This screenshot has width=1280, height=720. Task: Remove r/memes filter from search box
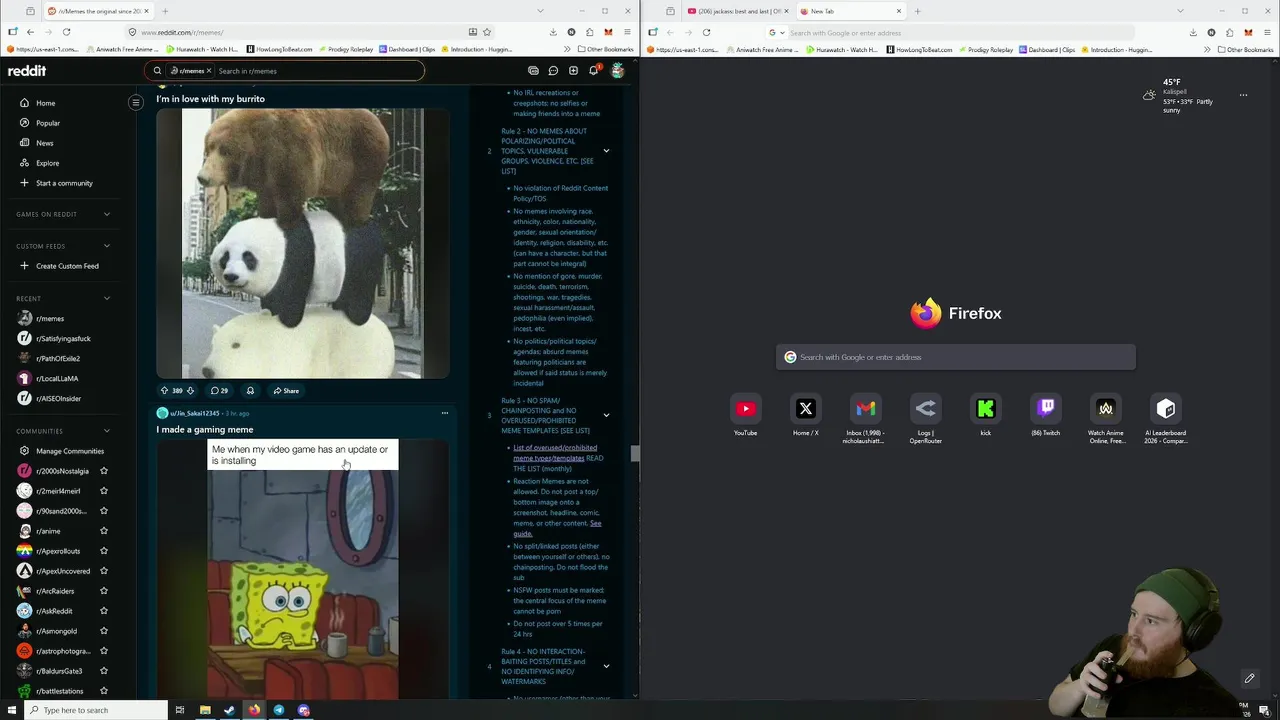pos(209,71)
